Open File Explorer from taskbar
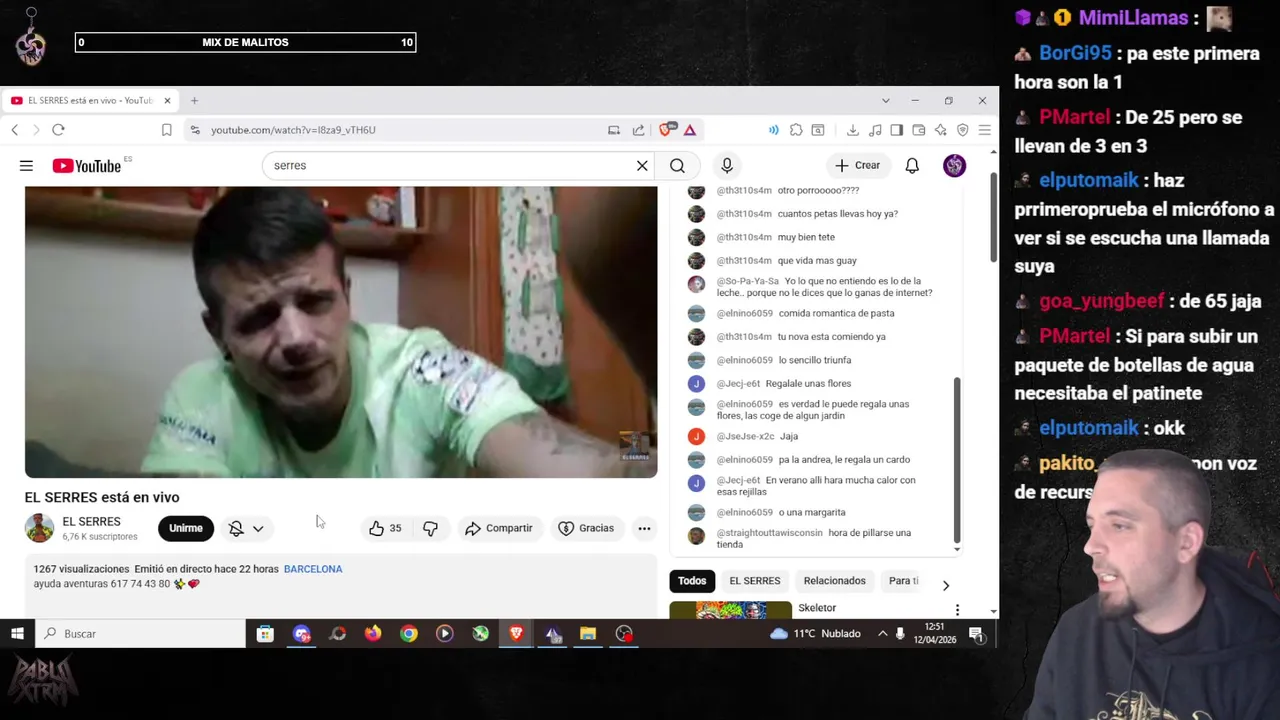This screenshot has height=720, width=1280. pyautogui.click(x=588, y=634)
